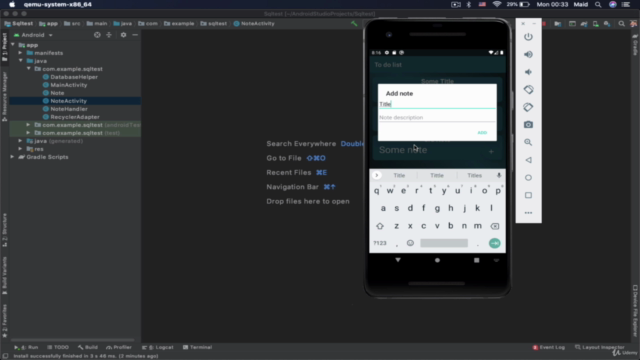Tap the keyboard emoji icon
The width and height of the screenshot is (640, 360).
(x=410, y=243)
